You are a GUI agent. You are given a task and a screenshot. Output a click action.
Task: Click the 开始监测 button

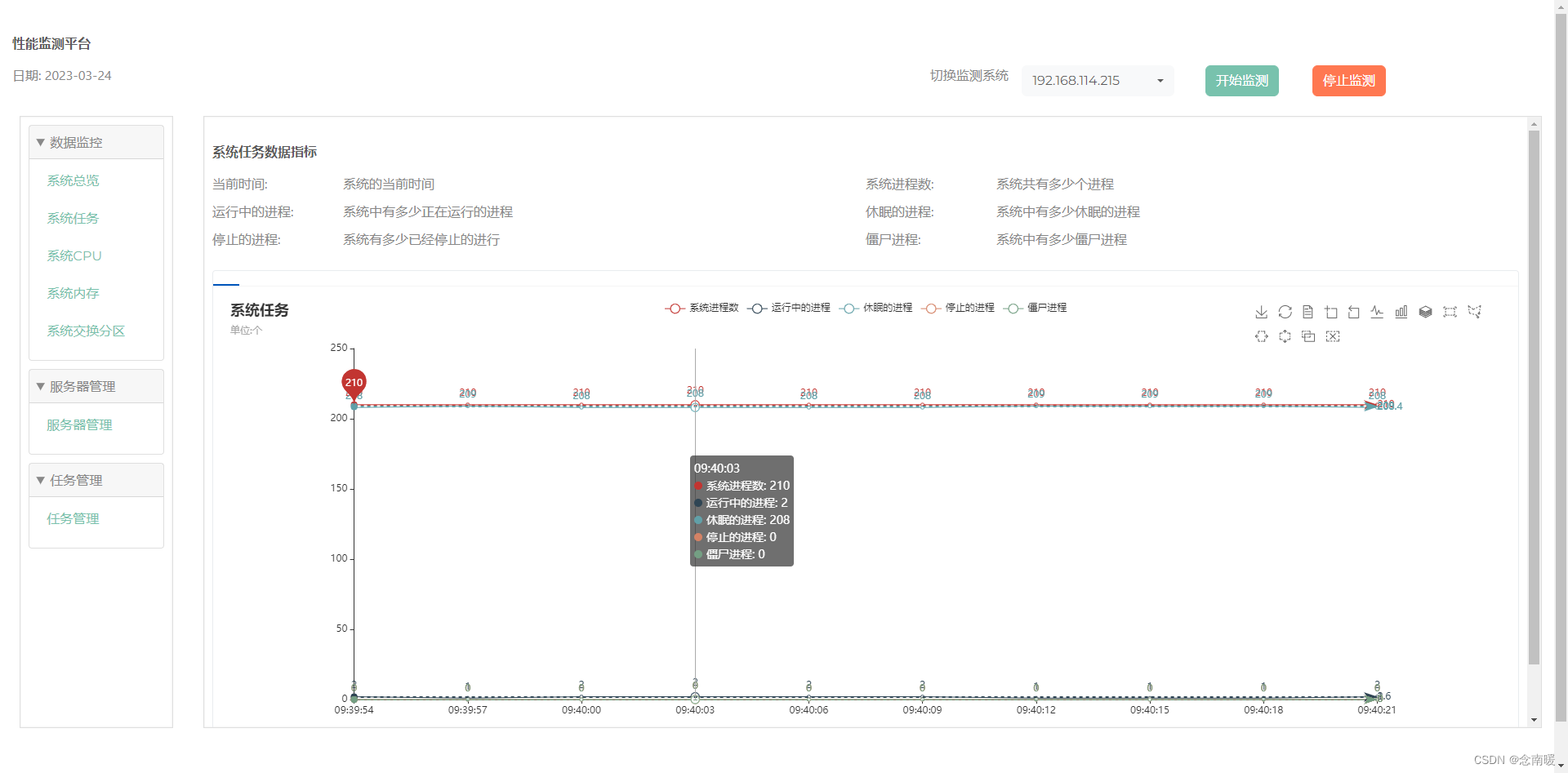[x=1241, y=80]
